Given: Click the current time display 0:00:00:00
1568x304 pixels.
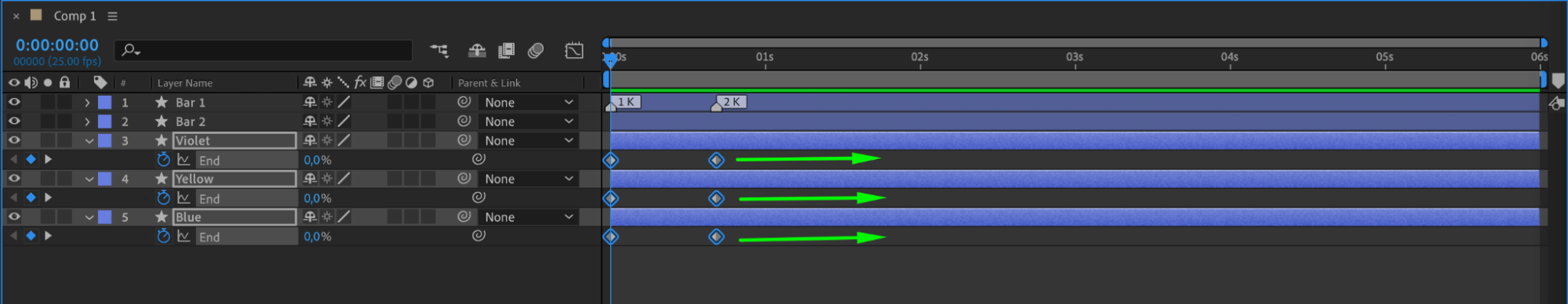Looking at the screenshot, I should pyautogui.click(x=57, y=45).
